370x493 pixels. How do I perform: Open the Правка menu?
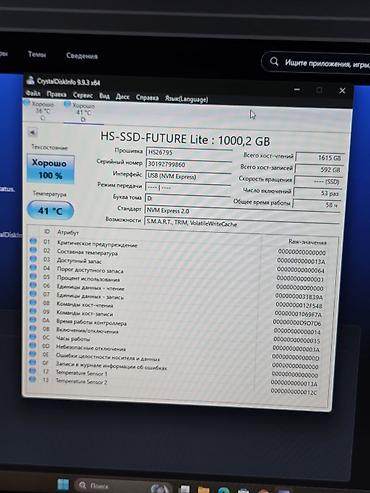click(56, 94)
